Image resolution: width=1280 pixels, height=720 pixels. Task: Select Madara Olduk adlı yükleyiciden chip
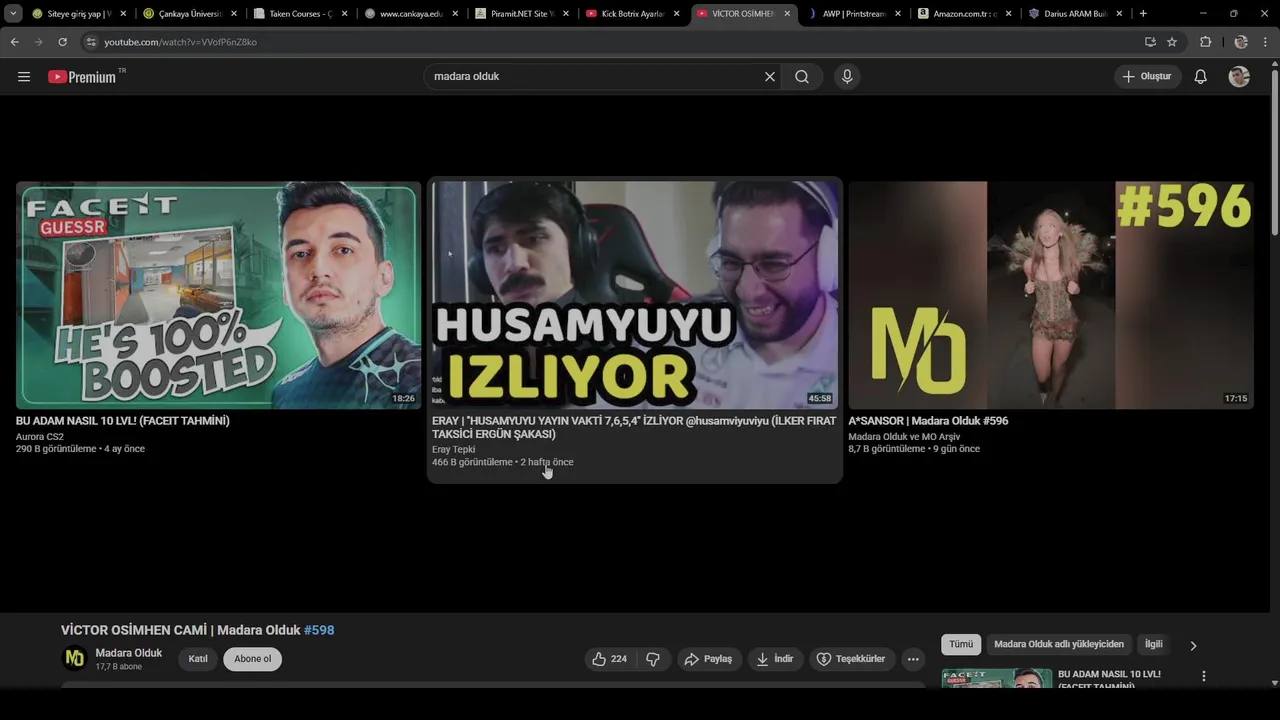[x=1059, y=645]
